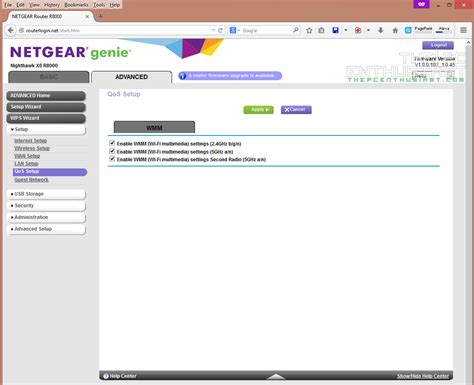Go to the browser home icon

[395, 30]
